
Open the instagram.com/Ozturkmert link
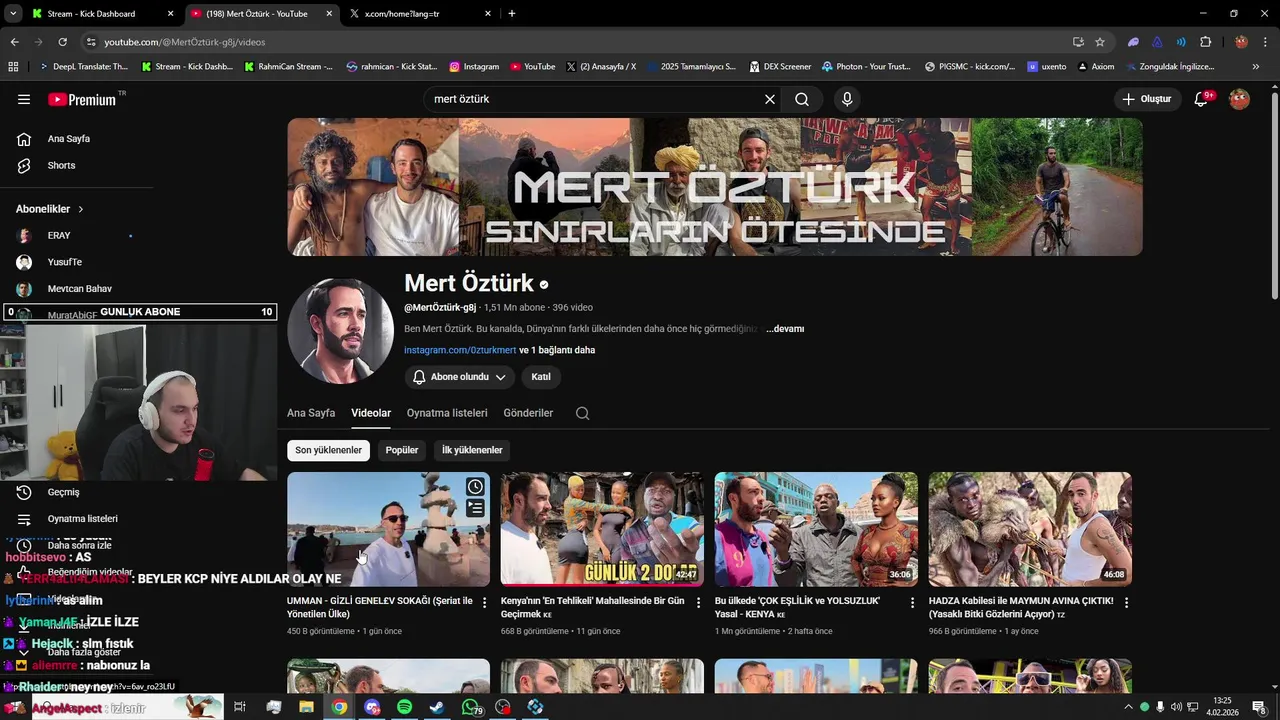coord(460,351)
